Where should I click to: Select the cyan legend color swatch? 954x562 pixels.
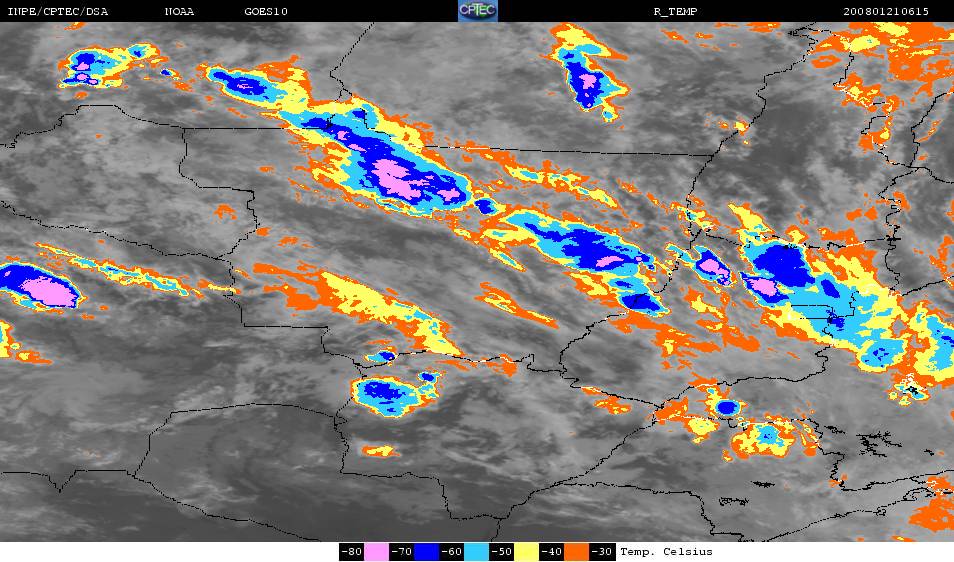(x=476, y=552)
